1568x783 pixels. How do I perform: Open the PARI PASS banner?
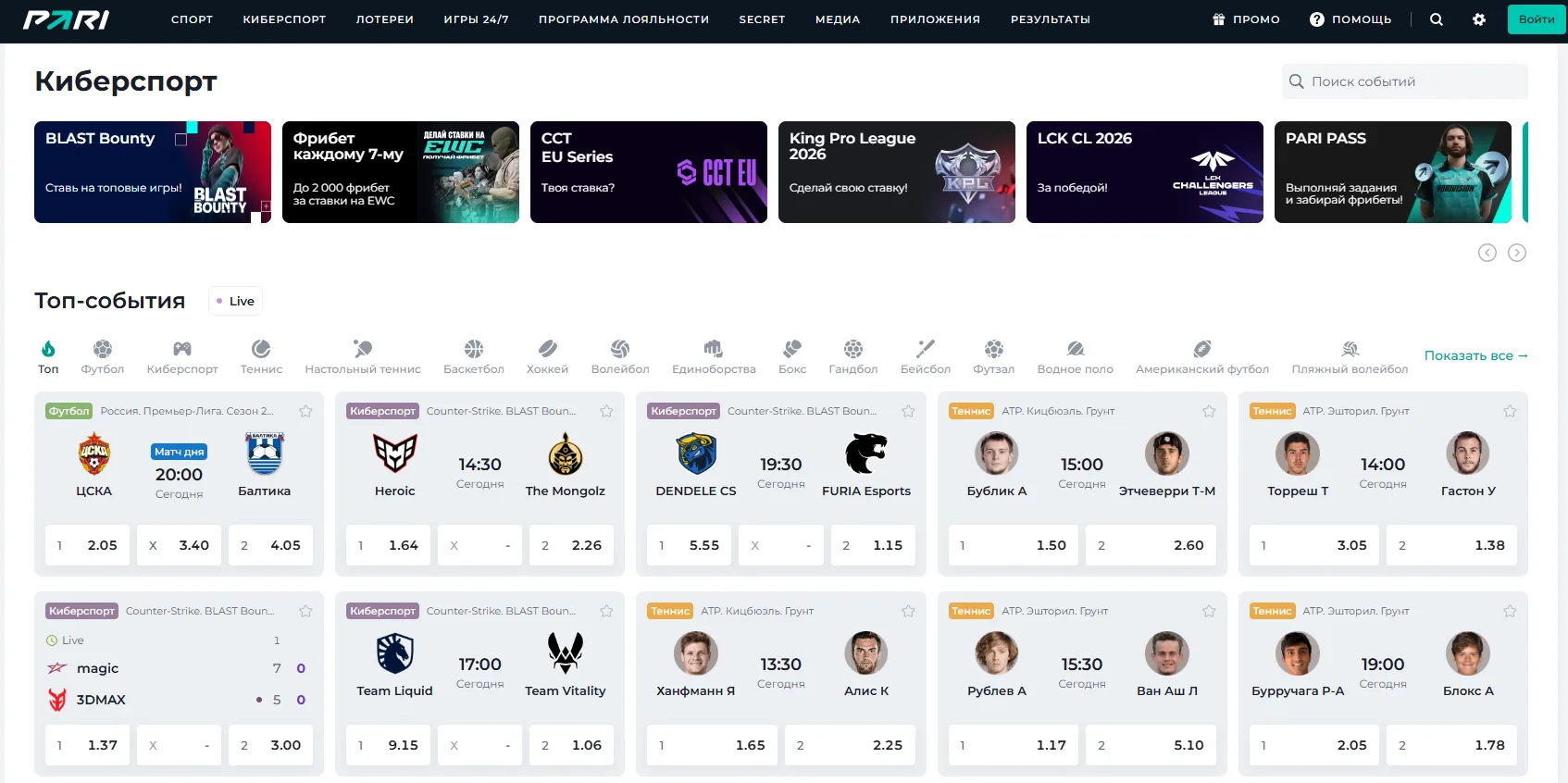[x=1393, y=172]
